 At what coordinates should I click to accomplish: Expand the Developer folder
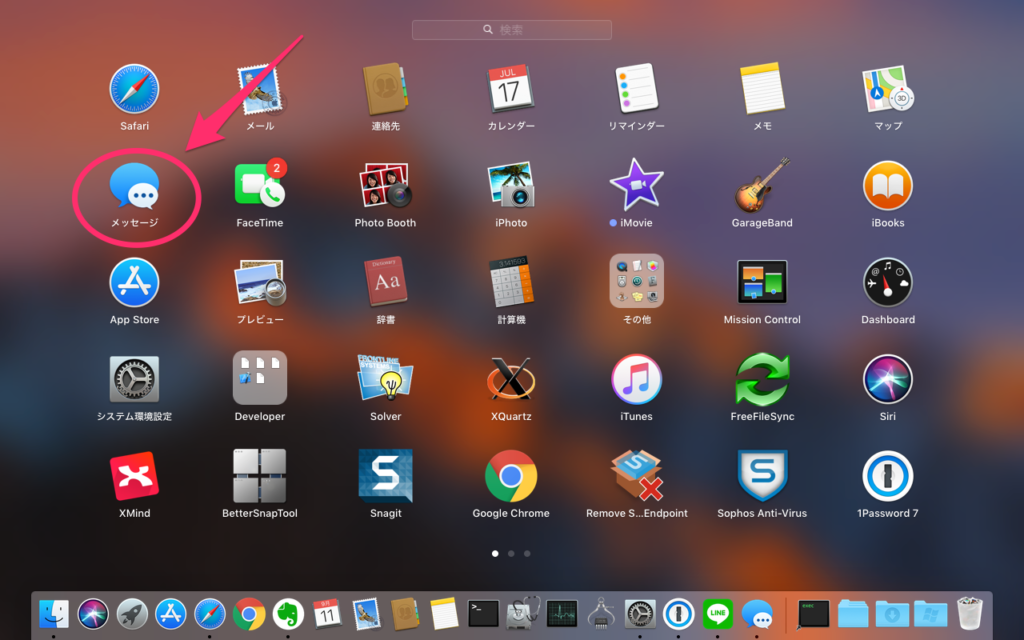coord(259,378)
